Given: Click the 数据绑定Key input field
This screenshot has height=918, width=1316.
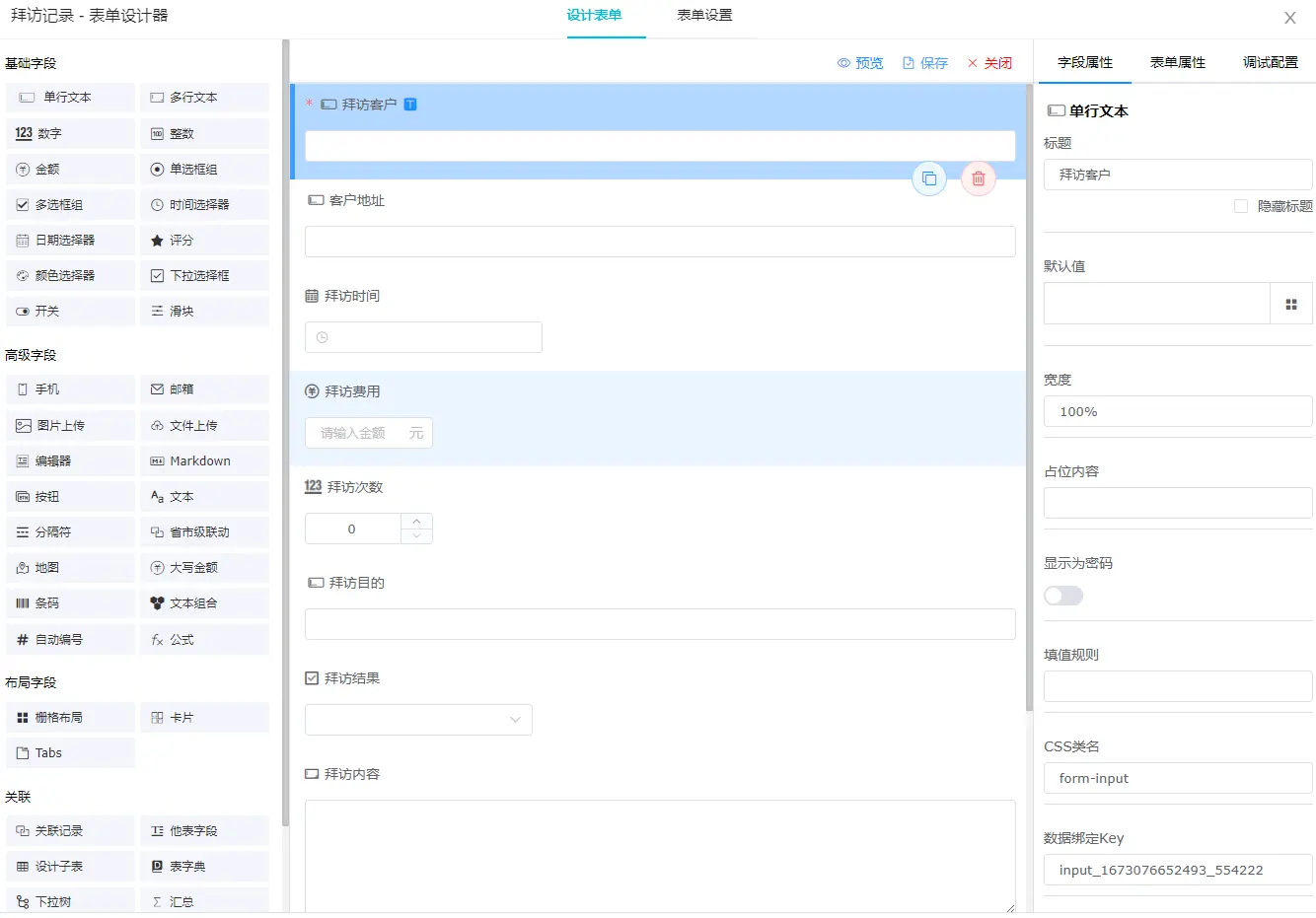Looking at the screenshot, I should (1178, 870).
